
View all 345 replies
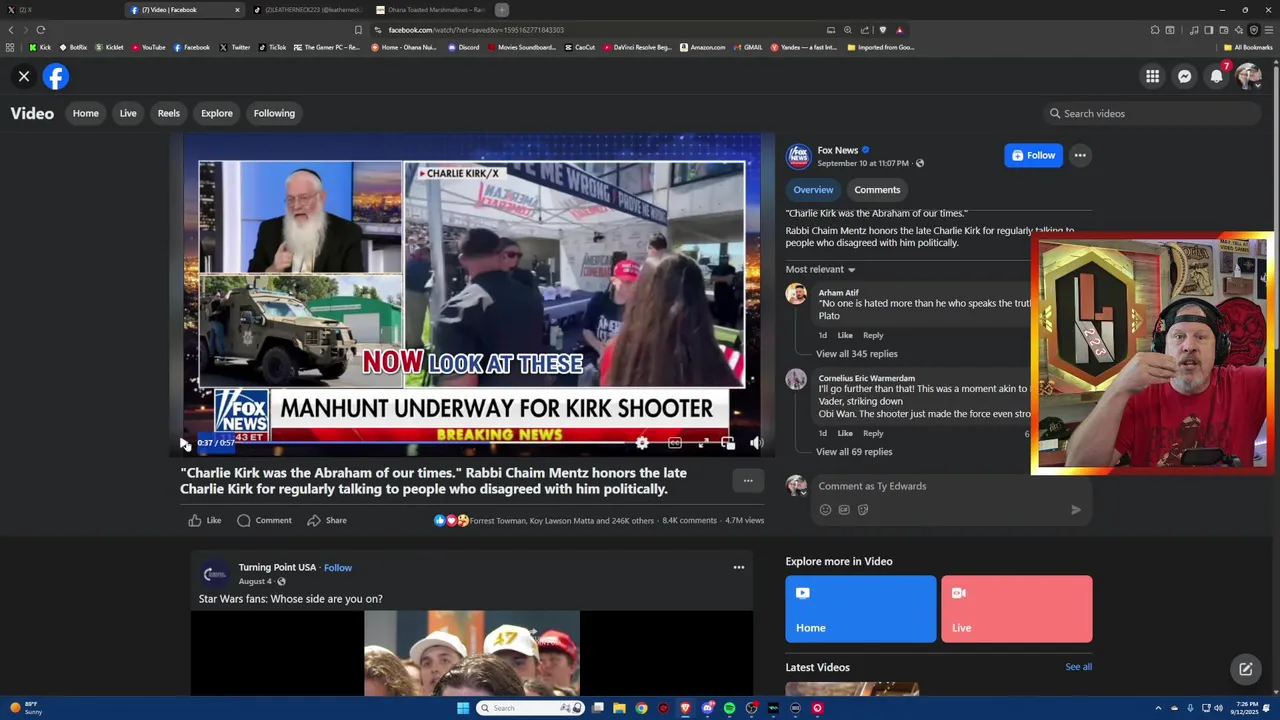857,354
